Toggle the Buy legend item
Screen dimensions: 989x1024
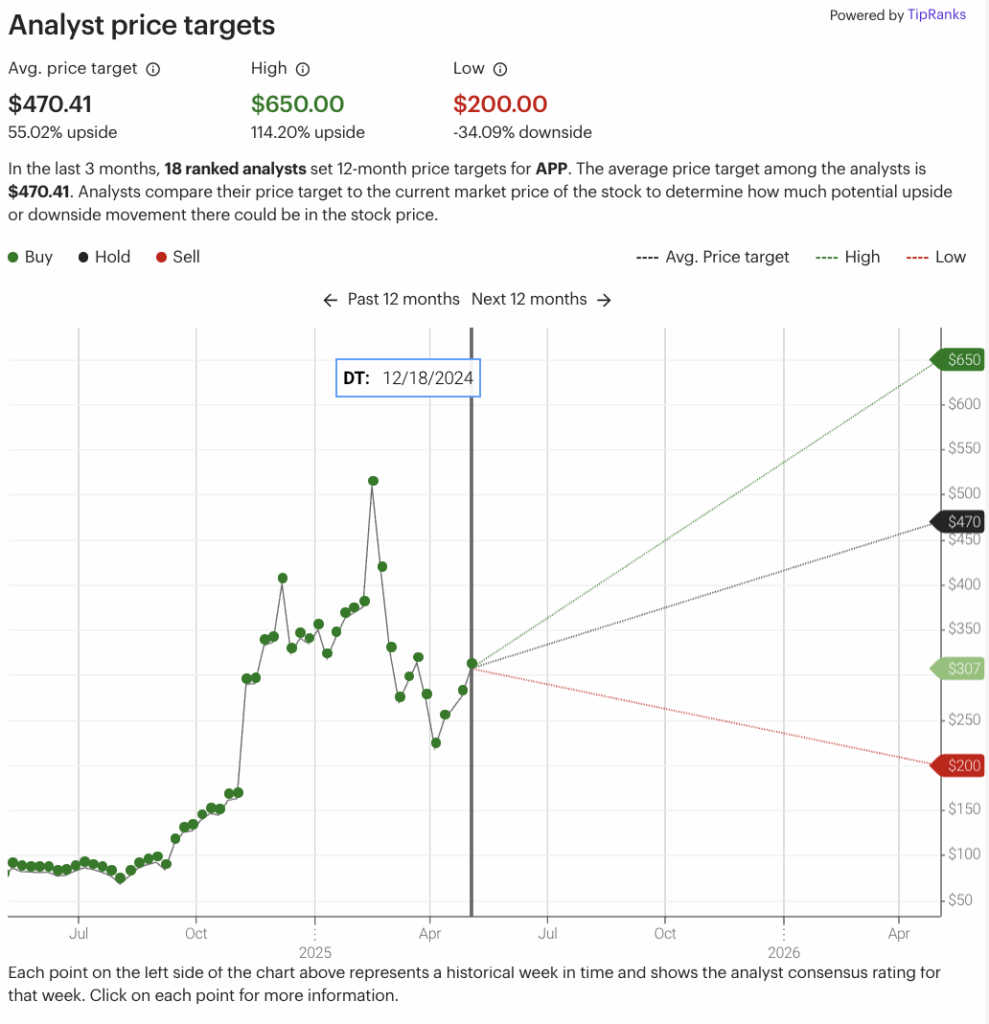pyautogui.click(x=30, y=257)
